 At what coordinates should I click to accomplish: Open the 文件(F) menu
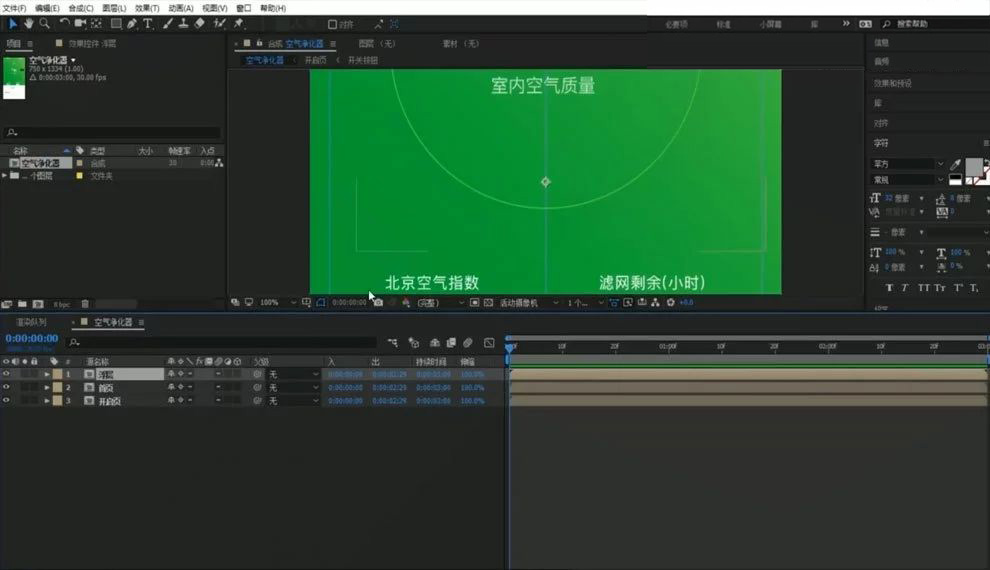pos(14,8)
